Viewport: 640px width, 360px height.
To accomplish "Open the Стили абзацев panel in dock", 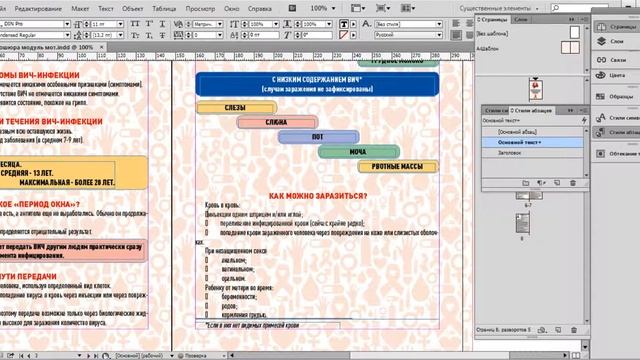I will pos(617,132).
